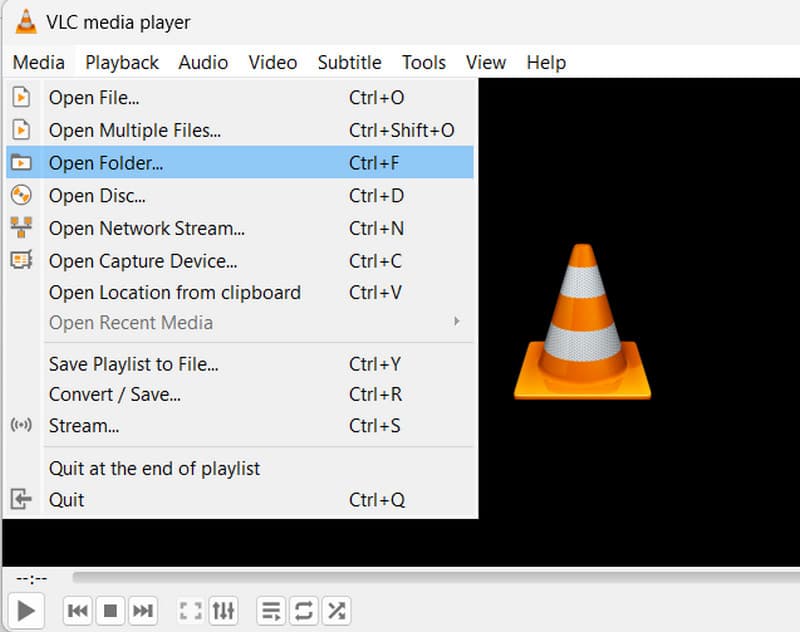Click the elapsed time --:-- label

32,578
